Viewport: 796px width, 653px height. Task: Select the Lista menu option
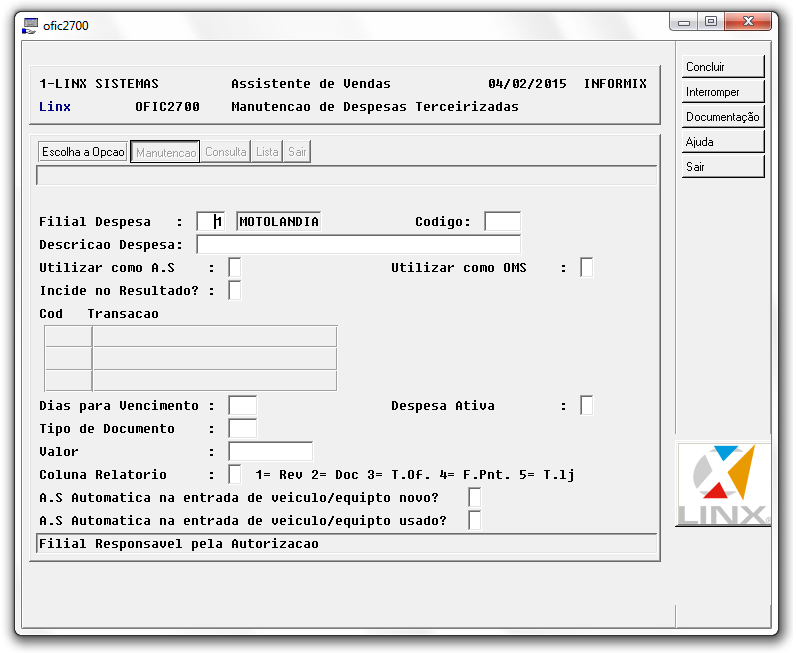click(267, 152)
